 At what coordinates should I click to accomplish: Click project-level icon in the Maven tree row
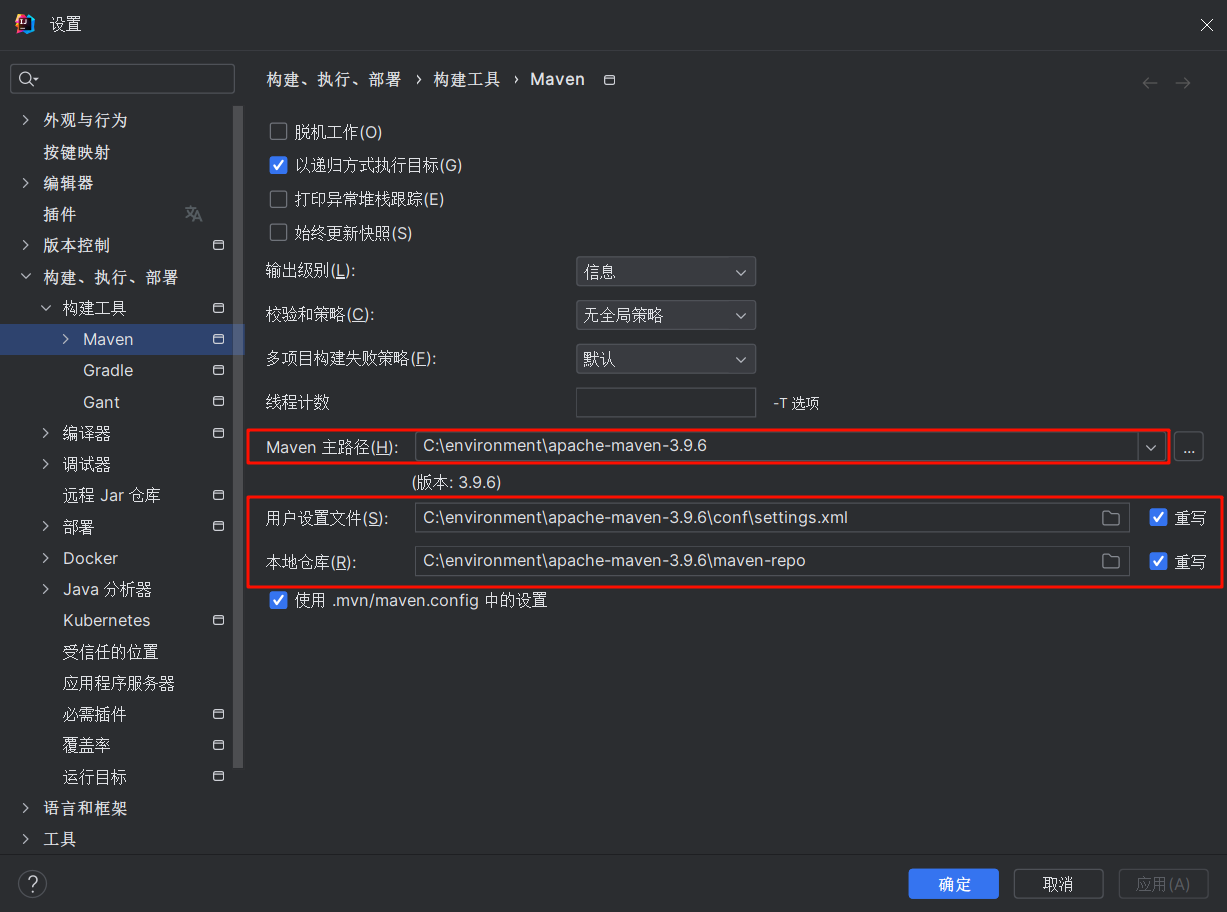point(218,339)
